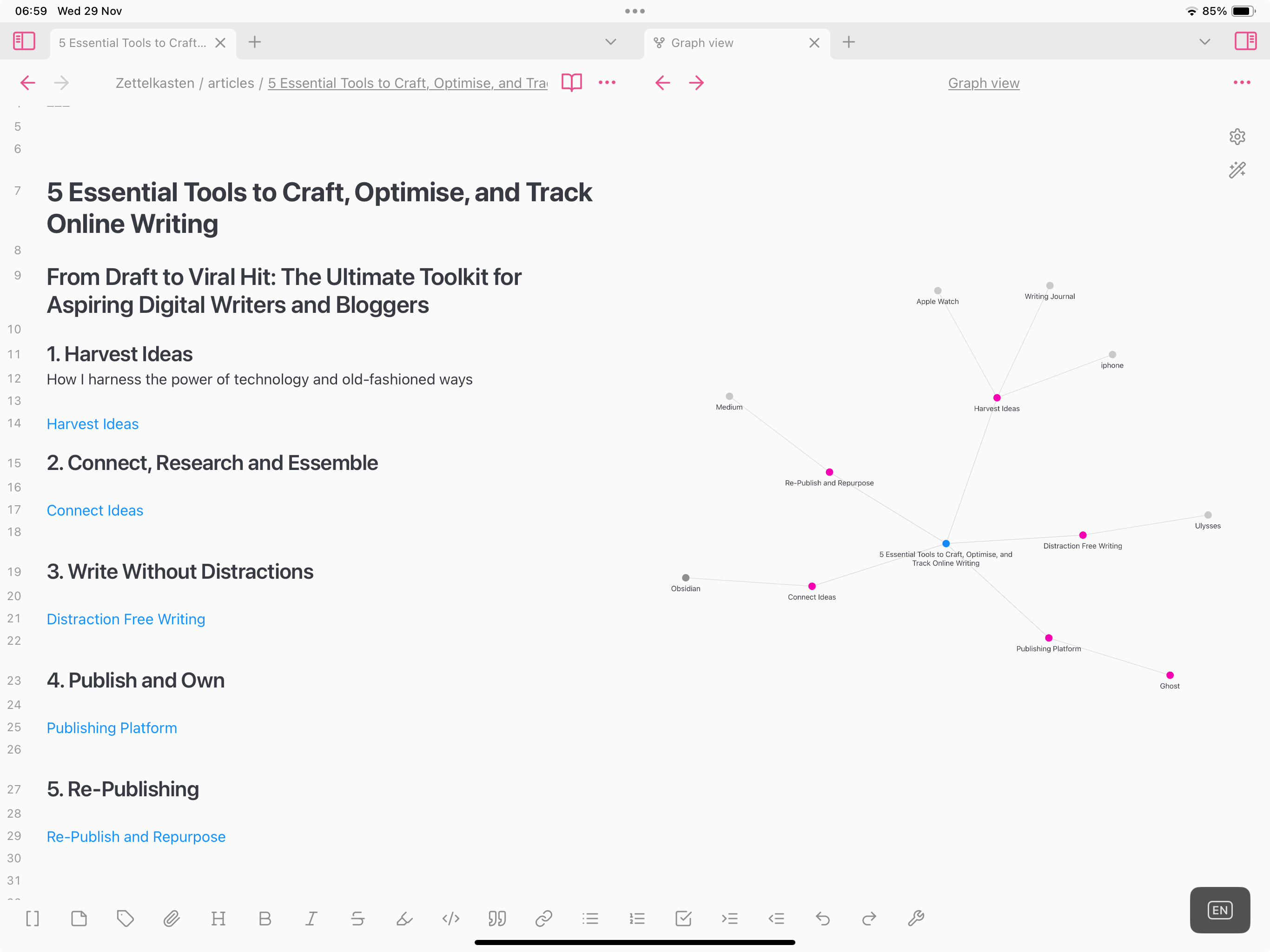This screenshot has width=1270, height=952.
Task: Click the Publishing Platform graph node
Action: (x=1048, y=638)
